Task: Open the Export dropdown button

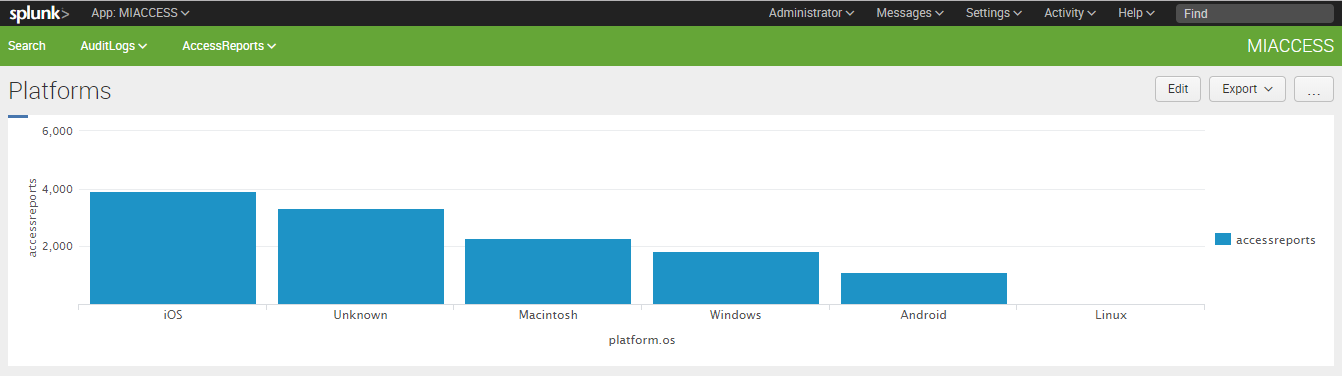Action: [1247, 89]
